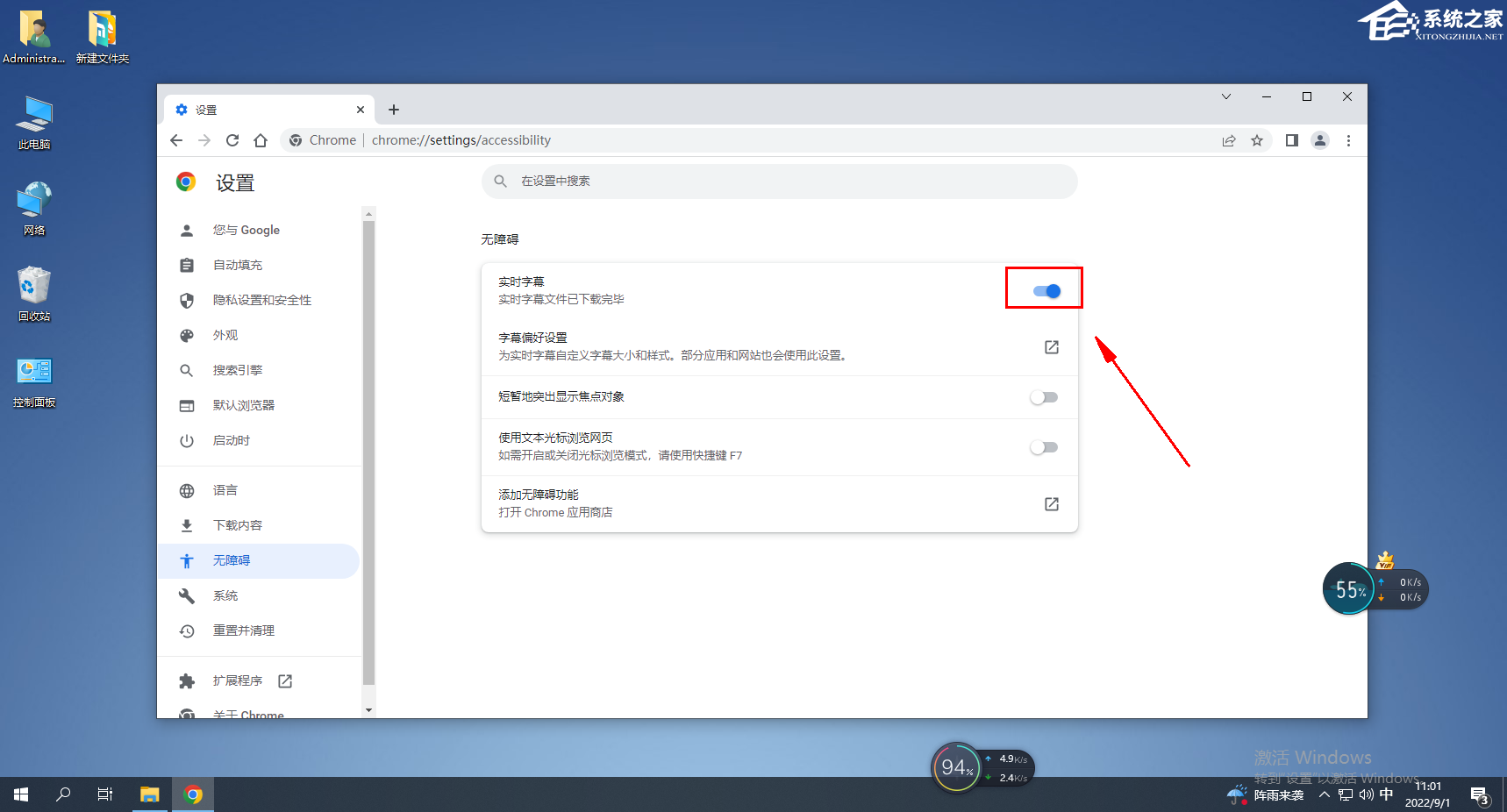Select the 控制面板 desktop icon
Viewport: 1507px width, 812px height.
(x=34, y=382)
